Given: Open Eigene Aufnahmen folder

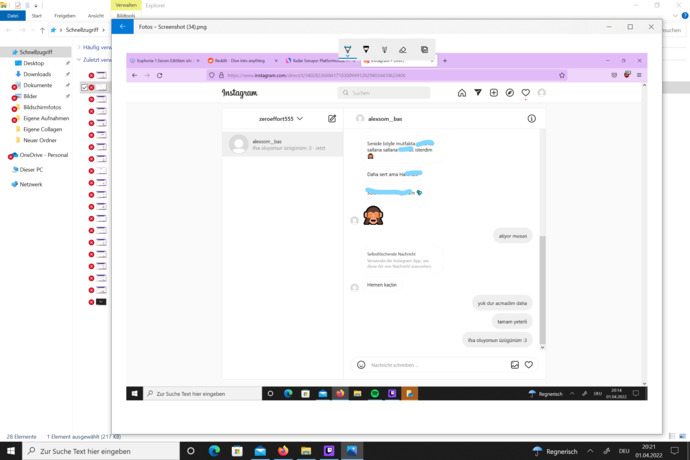Looking at the screenshot, I should [x=46, y=118].
